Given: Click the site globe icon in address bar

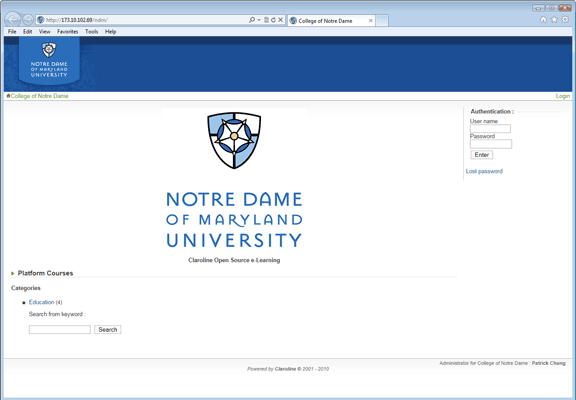Looking at the screenshot, I should [40, 20].
